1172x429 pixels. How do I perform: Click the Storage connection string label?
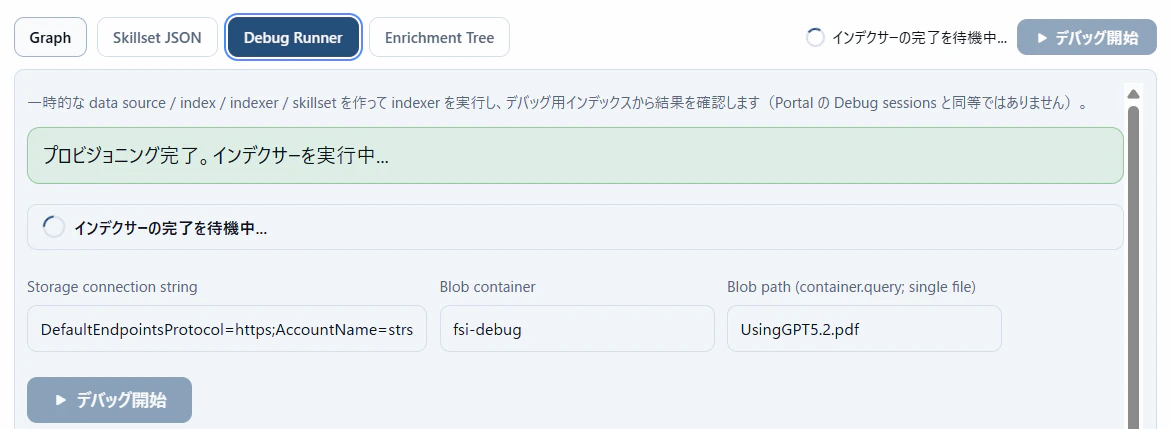[x=112, y=287]
